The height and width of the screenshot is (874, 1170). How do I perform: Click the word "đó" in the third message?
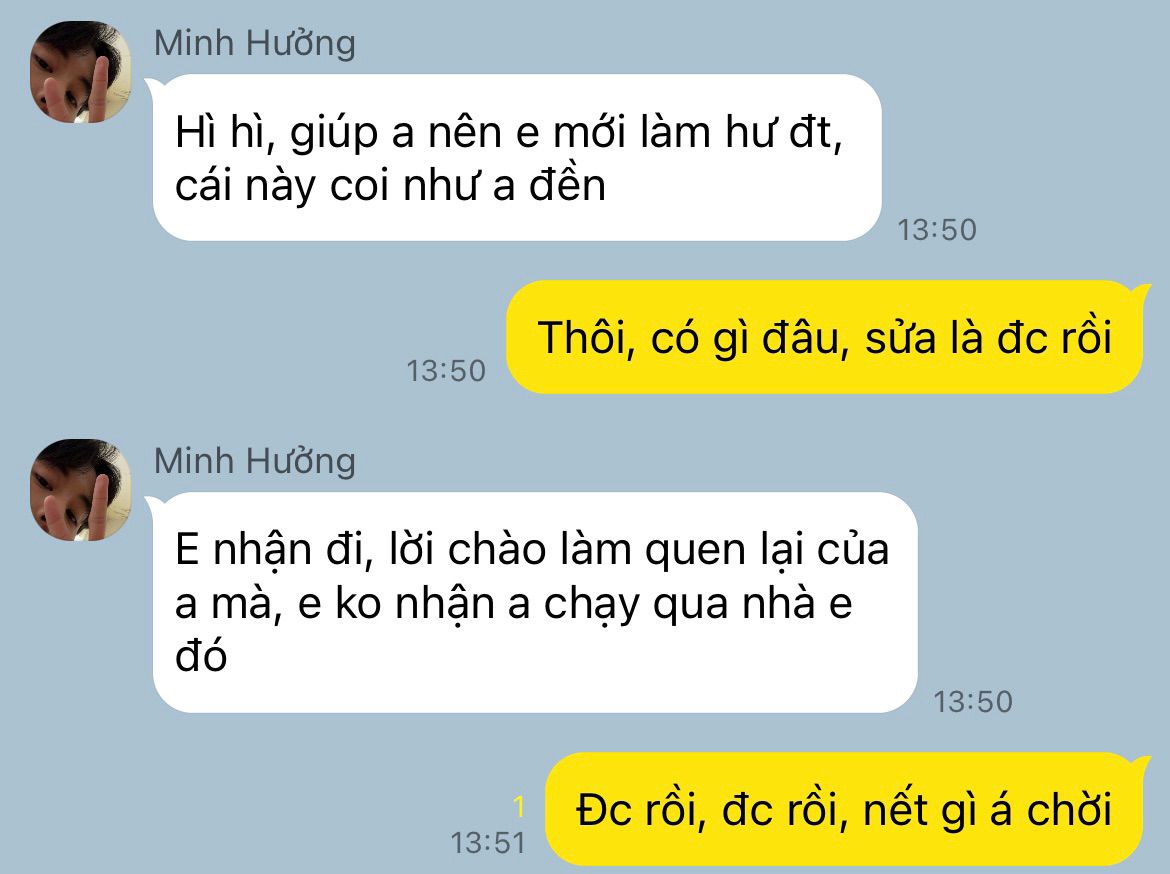coord(201,655)
